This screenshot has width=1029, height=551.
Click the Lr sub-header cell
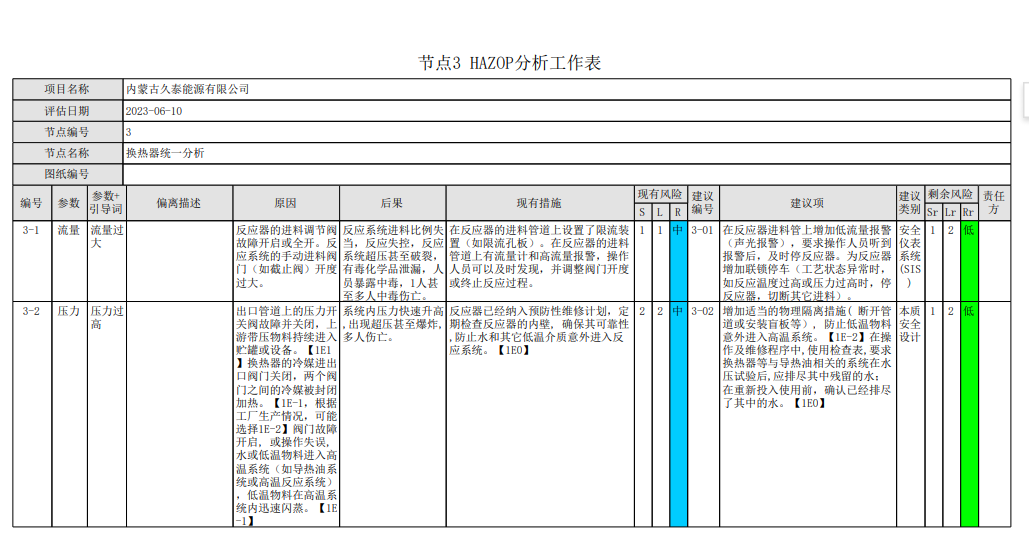coord(951,212)
